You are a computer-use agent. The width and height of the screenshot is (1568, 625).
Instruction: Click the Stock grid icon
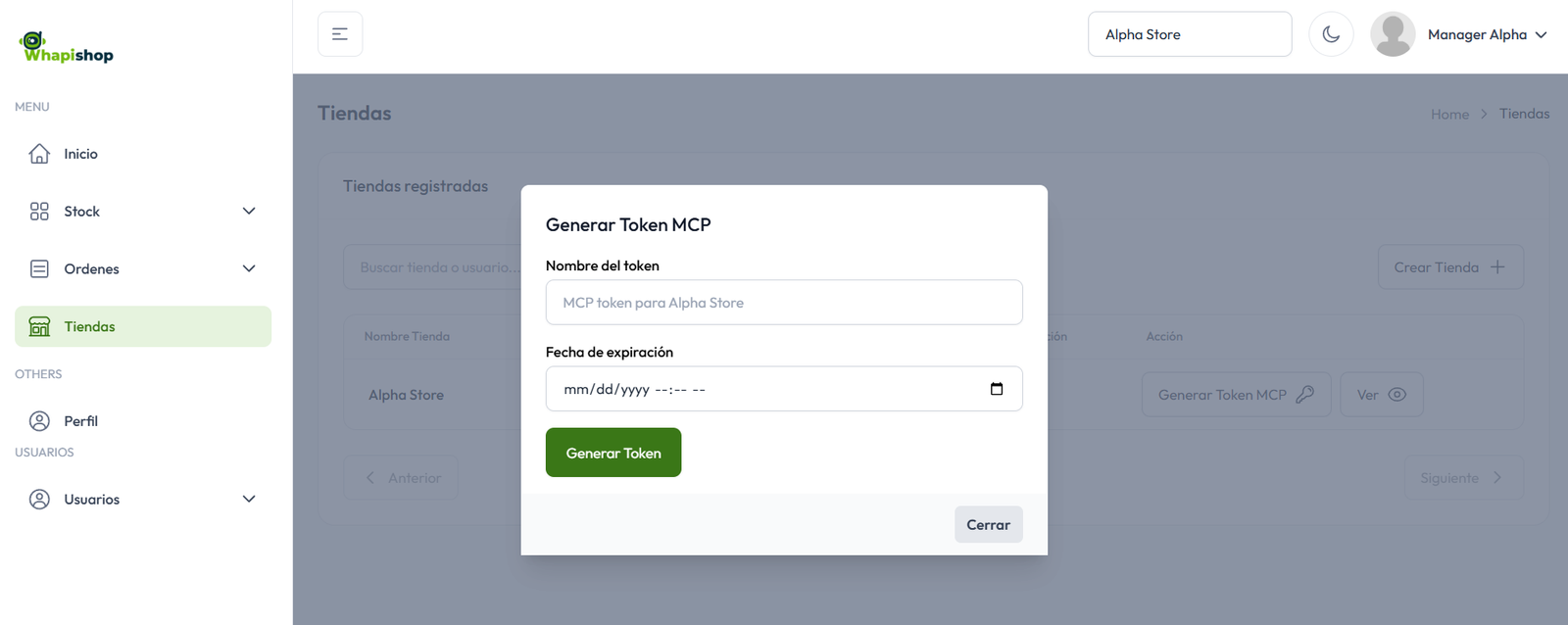(39, 212)
